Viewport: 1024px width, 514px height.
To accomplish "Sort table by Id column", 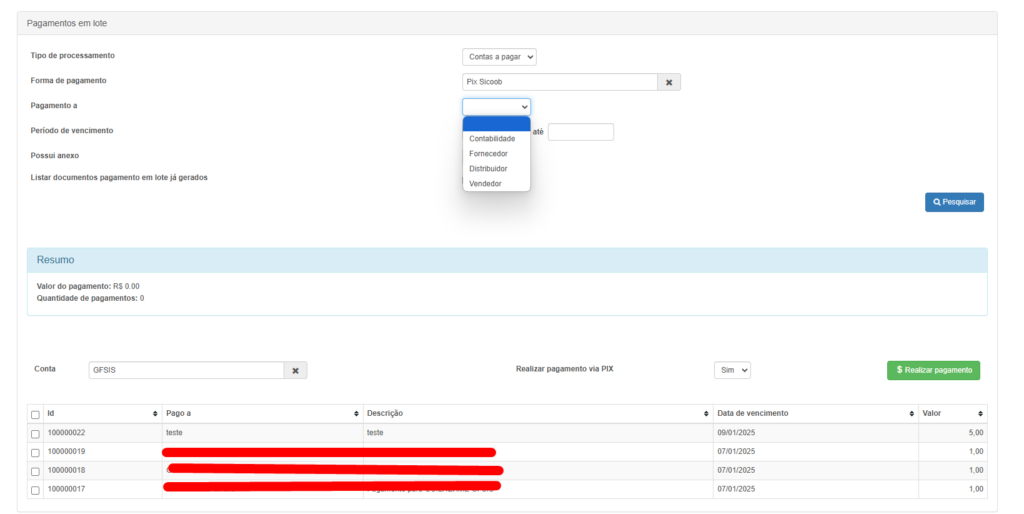I will 154,413.
